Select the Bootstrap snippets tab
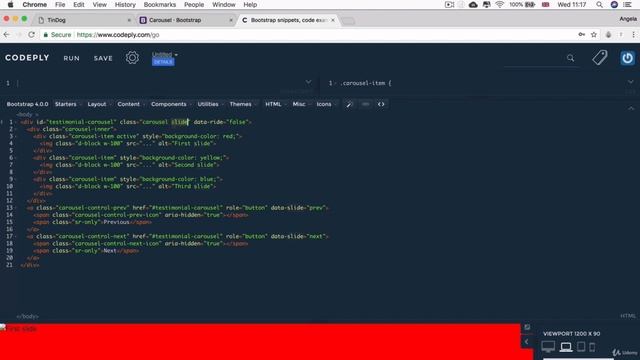The height and width of the screenshot is (360, 640). click(x=288, y=20)
